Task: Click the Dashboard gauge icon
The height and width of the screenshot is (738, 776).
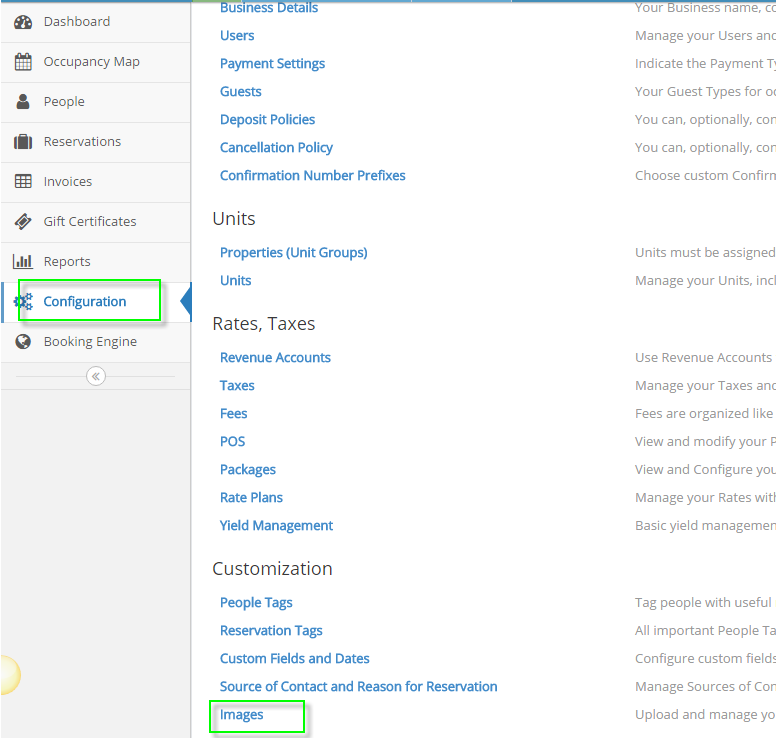Action: 23,22
